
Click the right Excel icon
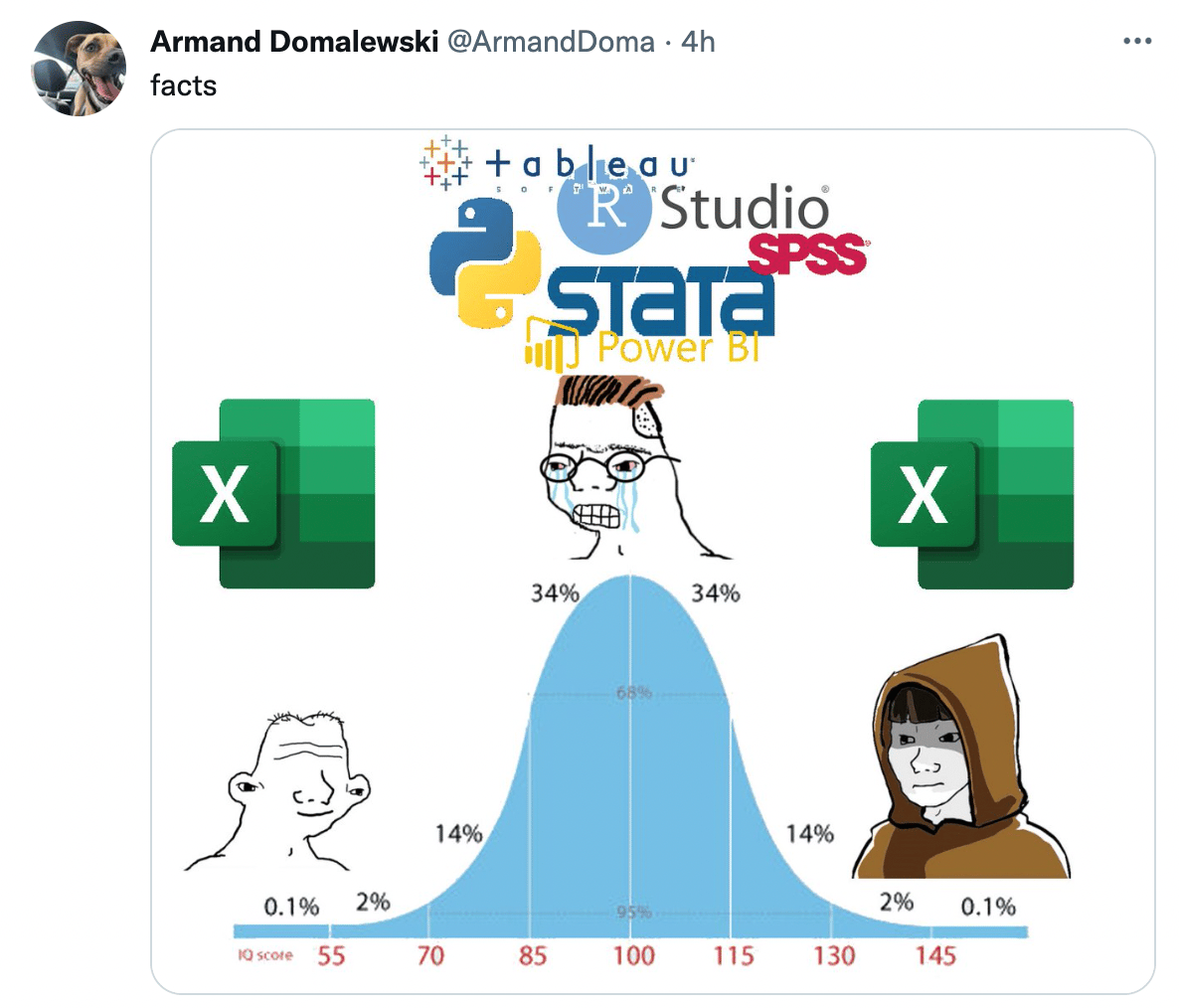[972, 494]
